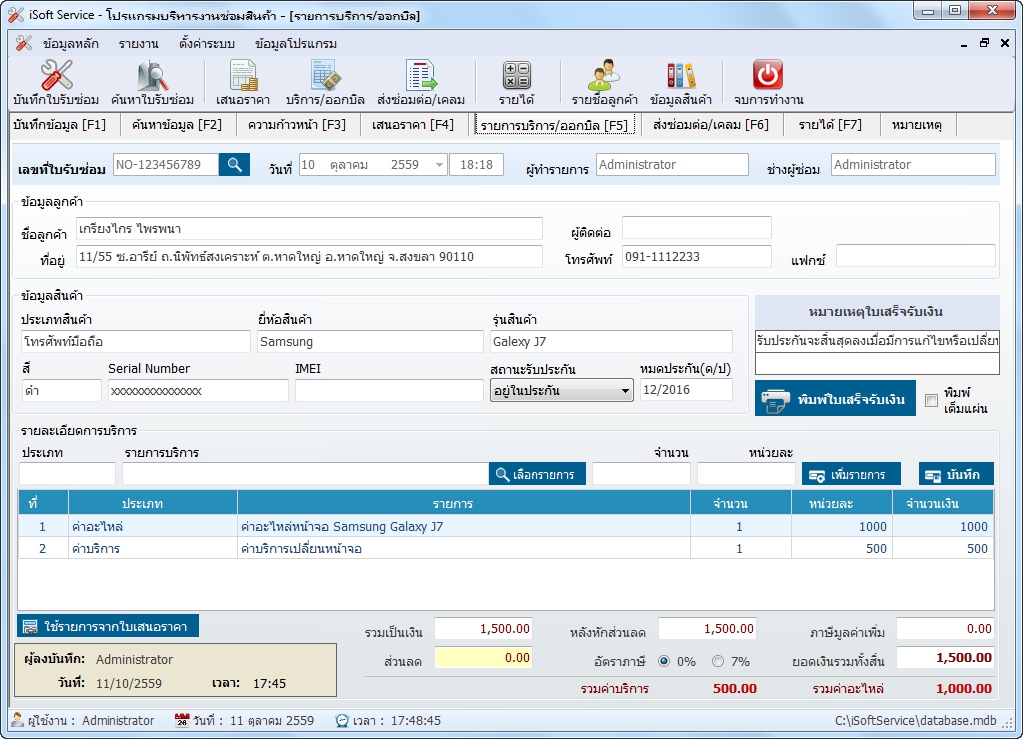Switch to the ความก้าวหน้า [F3] tab
The image size is (1023, 739).
[297, 125]
